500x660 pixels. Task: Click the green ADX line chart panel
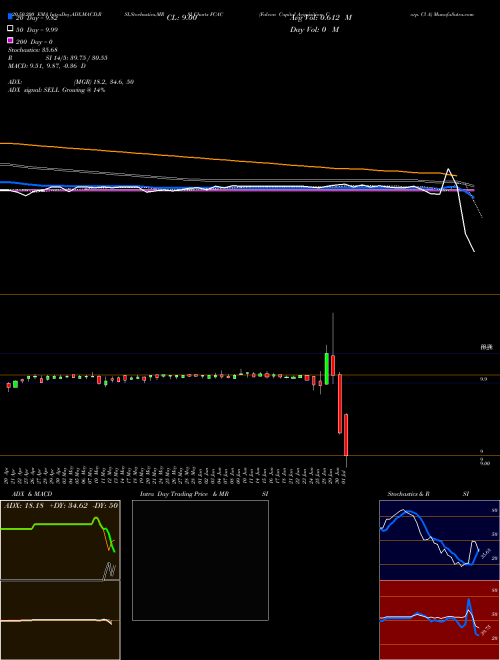click(60, 540)
